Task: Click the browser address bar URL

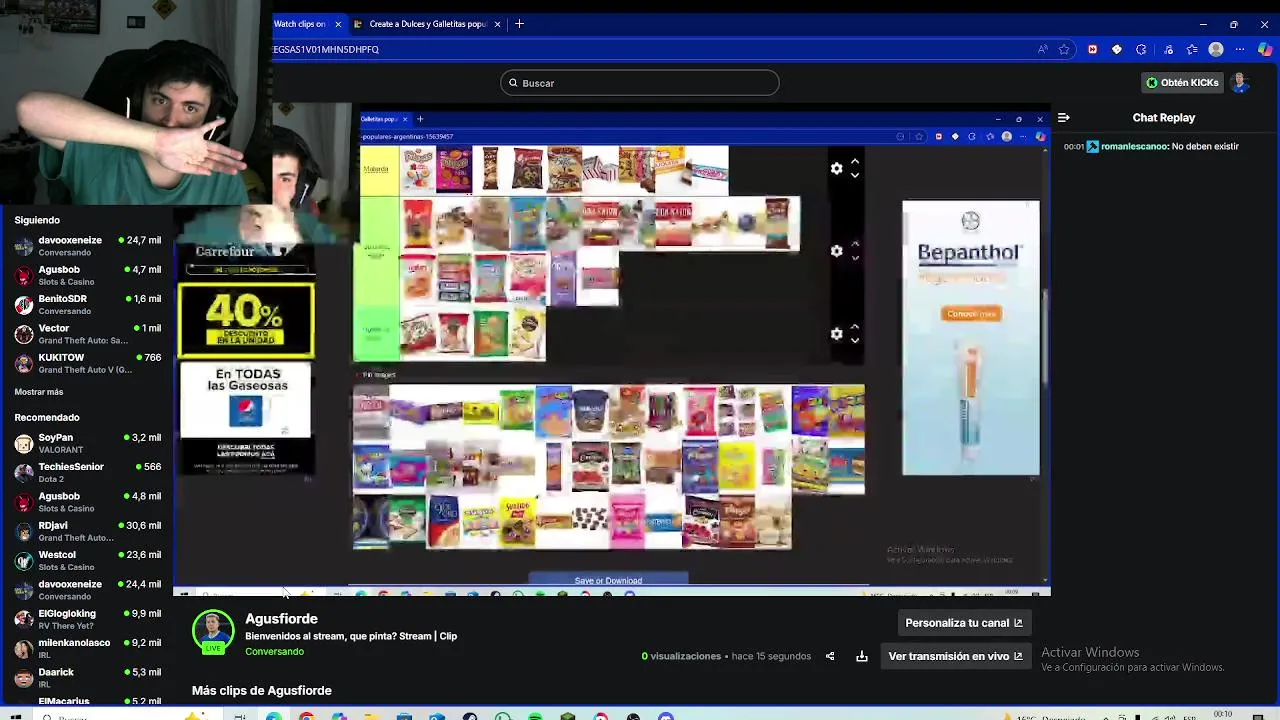Action: tap(326, 49)
